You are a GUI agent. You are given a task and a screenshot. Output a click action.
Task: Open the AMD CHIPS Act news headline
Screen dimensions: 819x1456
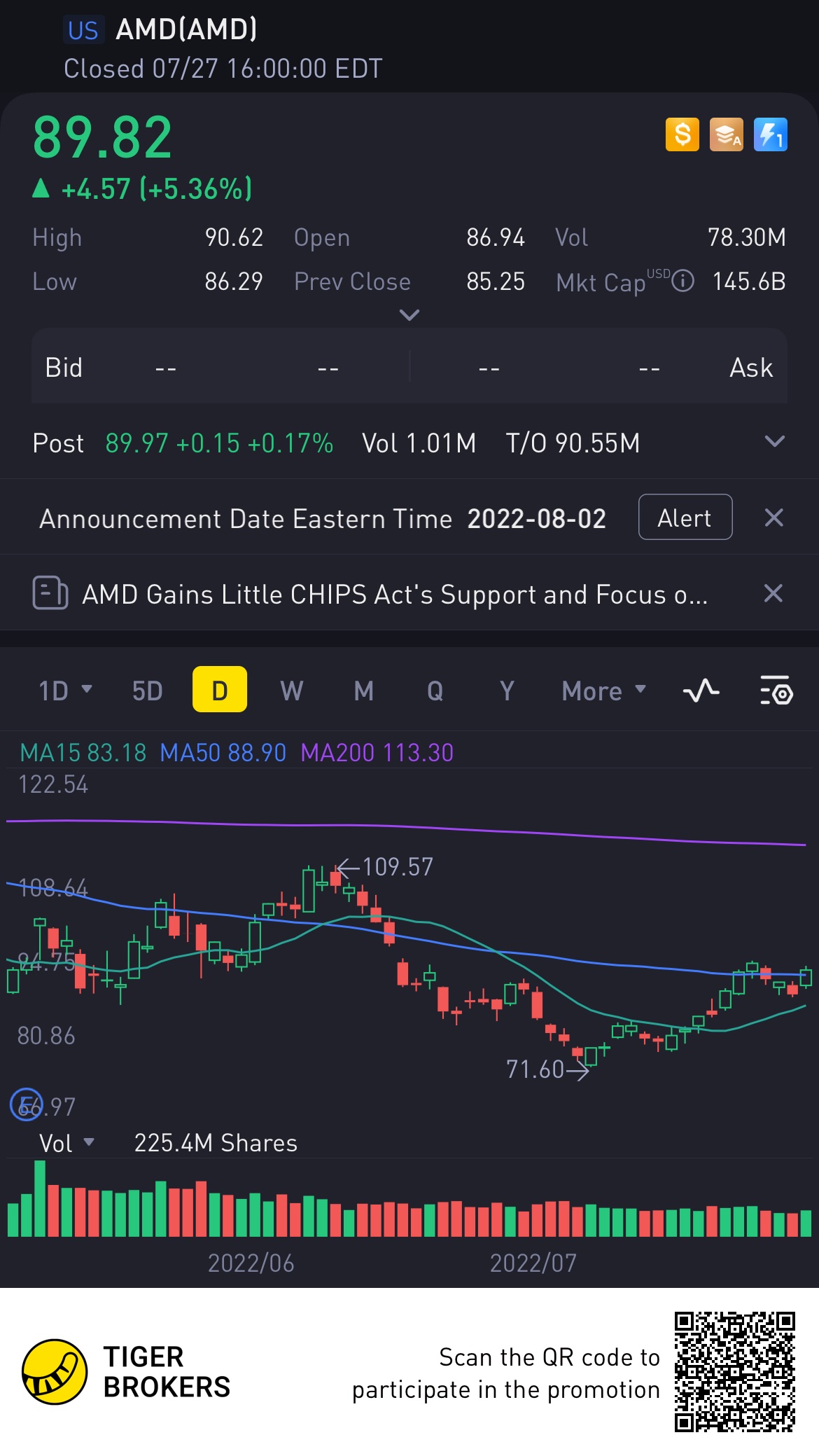pos(394,595)
